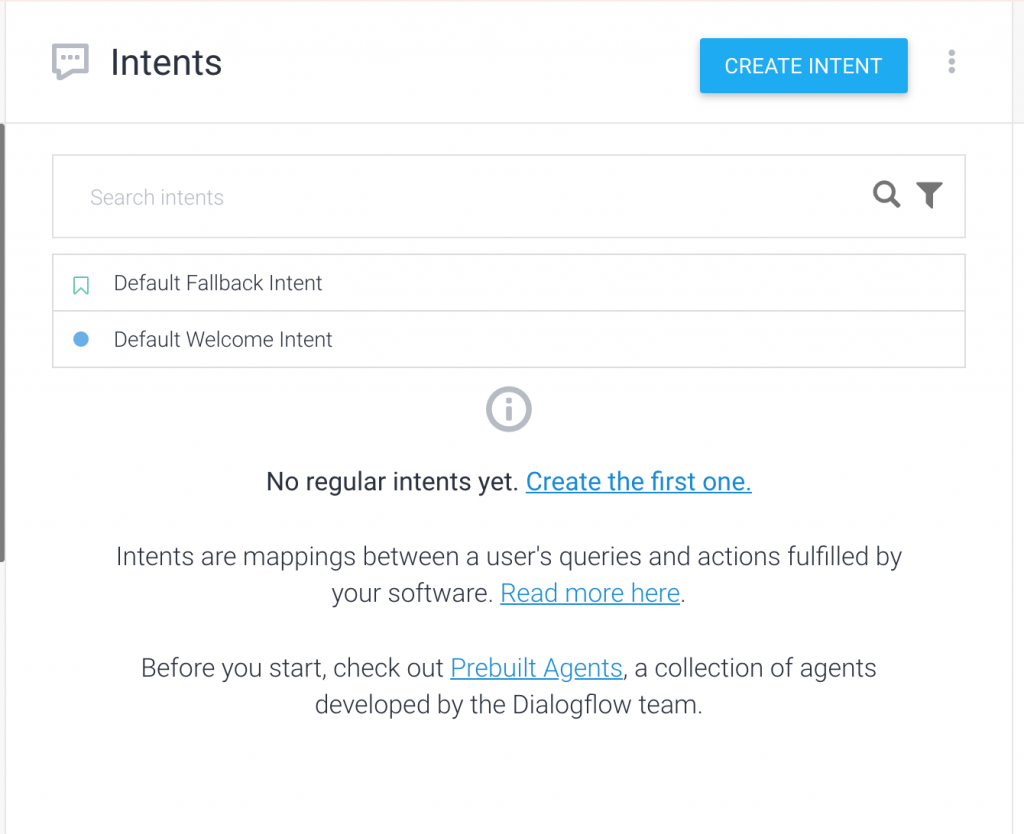Visit the Prebuilt Agents link

[537, 667]
